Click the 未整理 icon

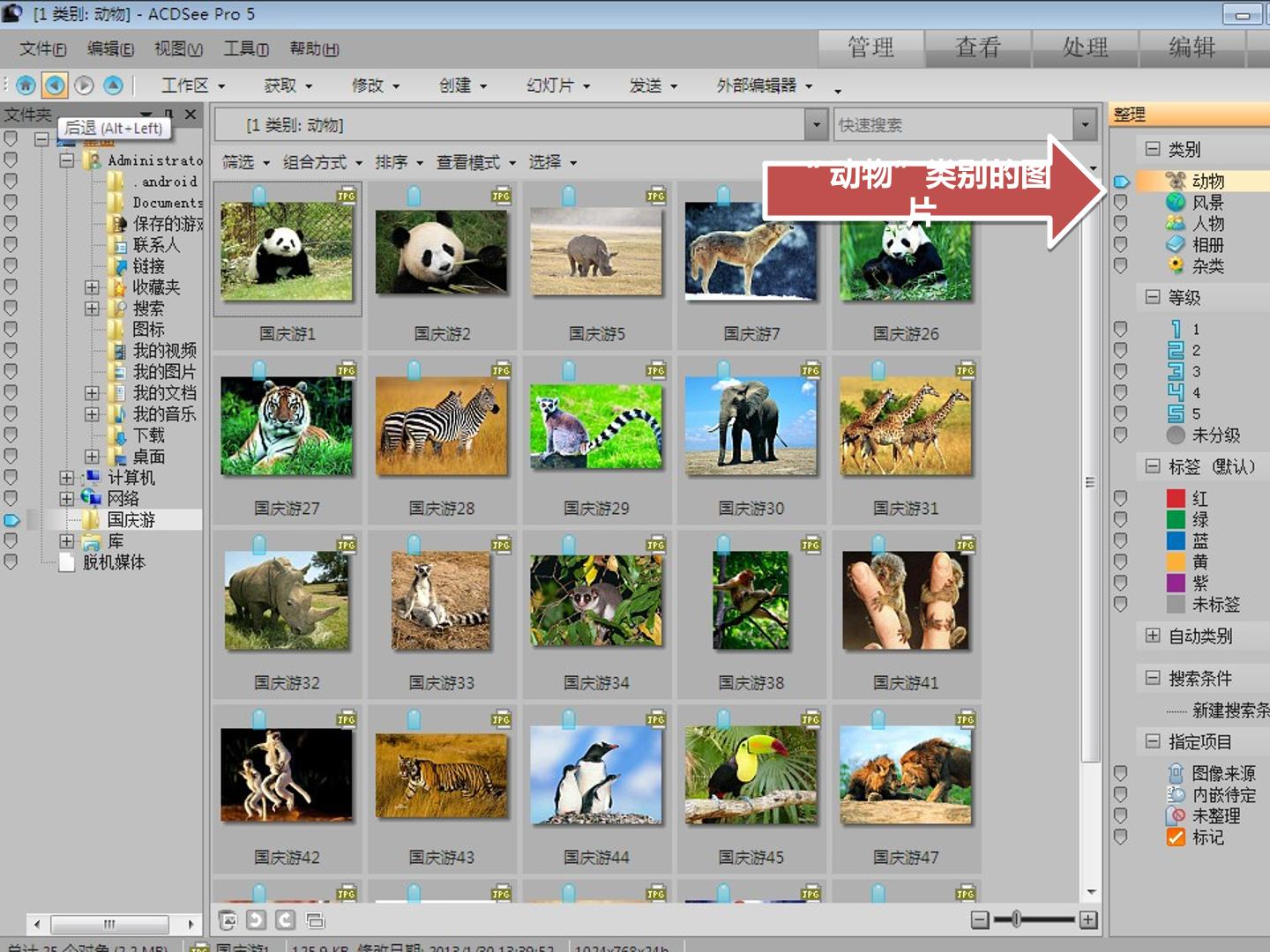[x=1175, y=815]
